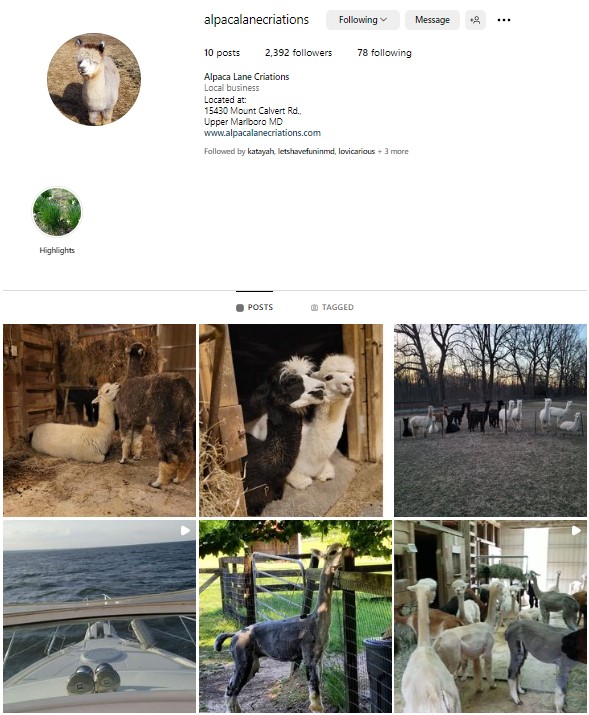Image resolution: width=589 pixels, height=715 pixels.
Task: Open the Highlights story circle
Action: tap(57, 212)
